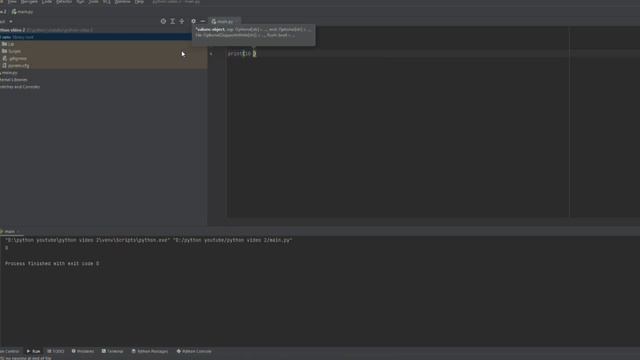640x360 pixels.
Task: Open the Refactor menu
Action: tap(64, 2)
